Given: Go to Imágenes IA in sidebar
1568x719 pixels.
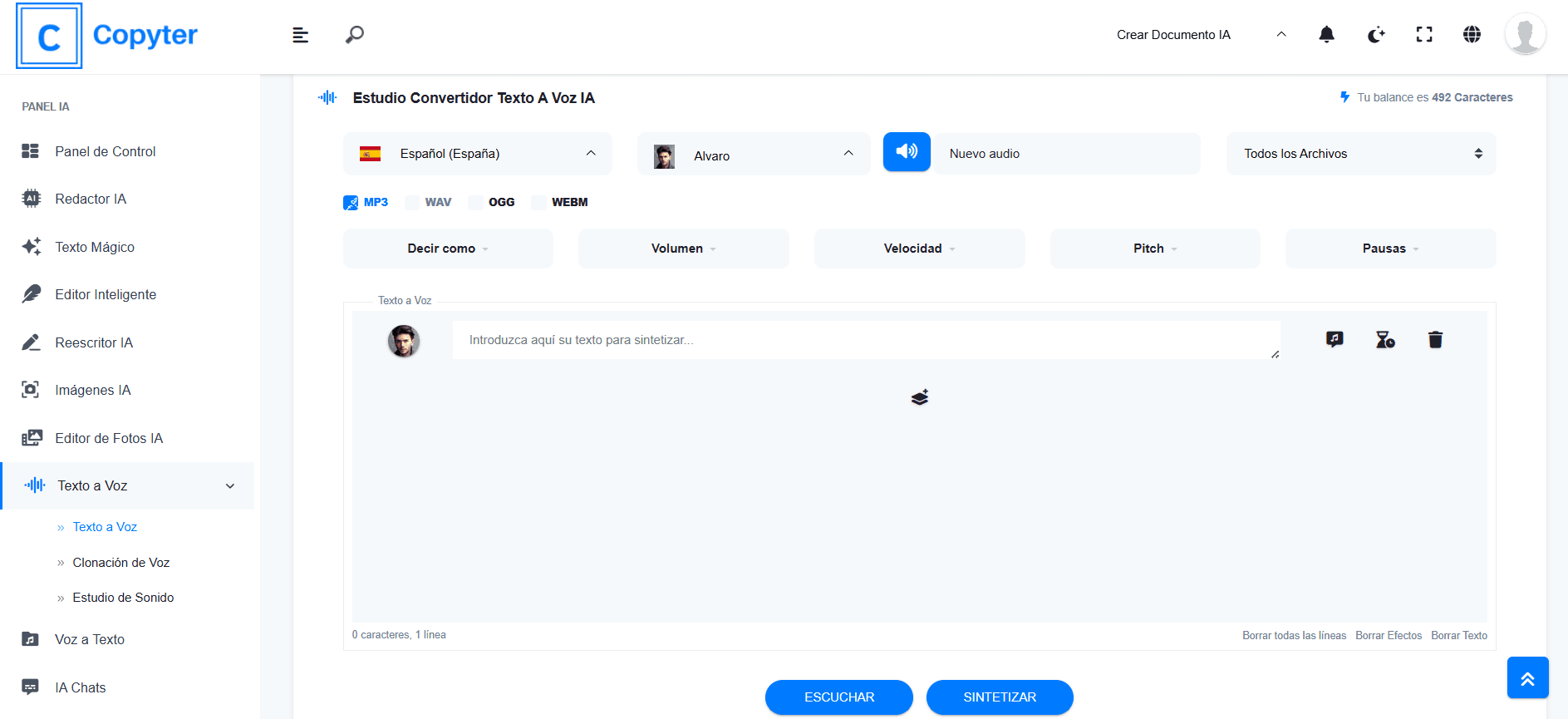Looking at the screenshot, I should 92,390.
